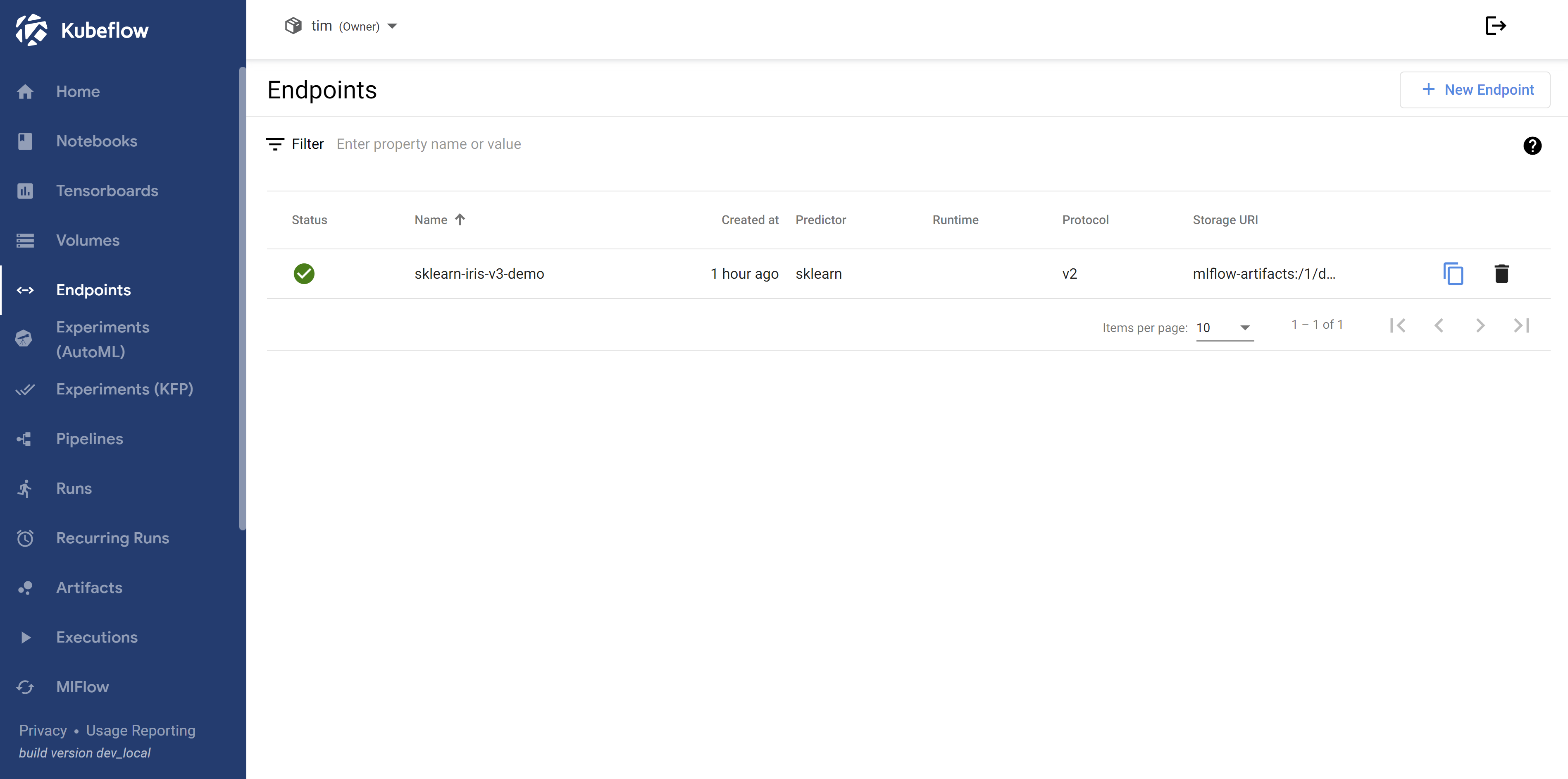Delete sklearn-iris-v3-demo endpoint via trash icon

coord(1501,273)
